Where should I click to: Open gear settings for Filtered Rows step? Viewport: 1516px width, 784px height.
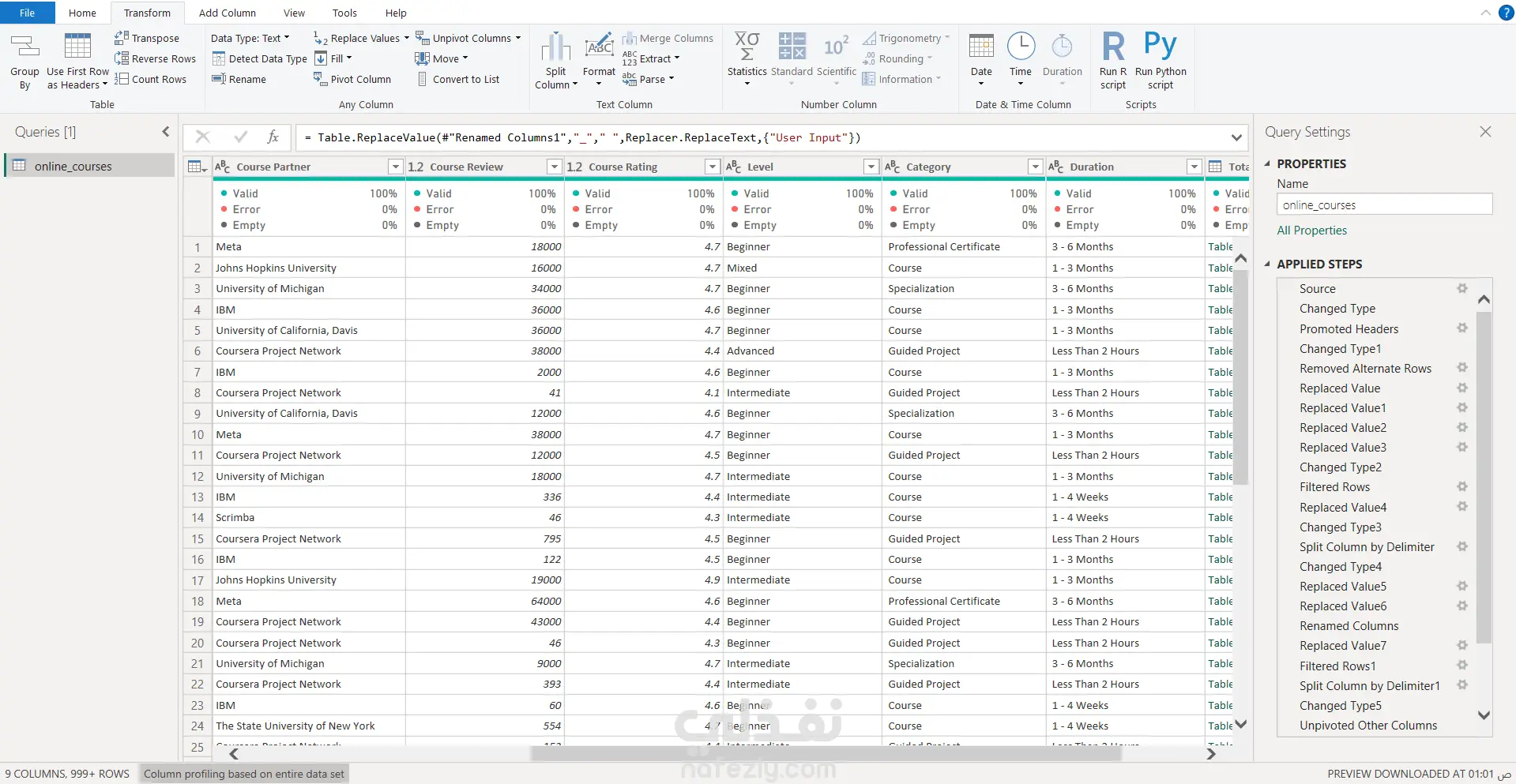click(1462, 487)
